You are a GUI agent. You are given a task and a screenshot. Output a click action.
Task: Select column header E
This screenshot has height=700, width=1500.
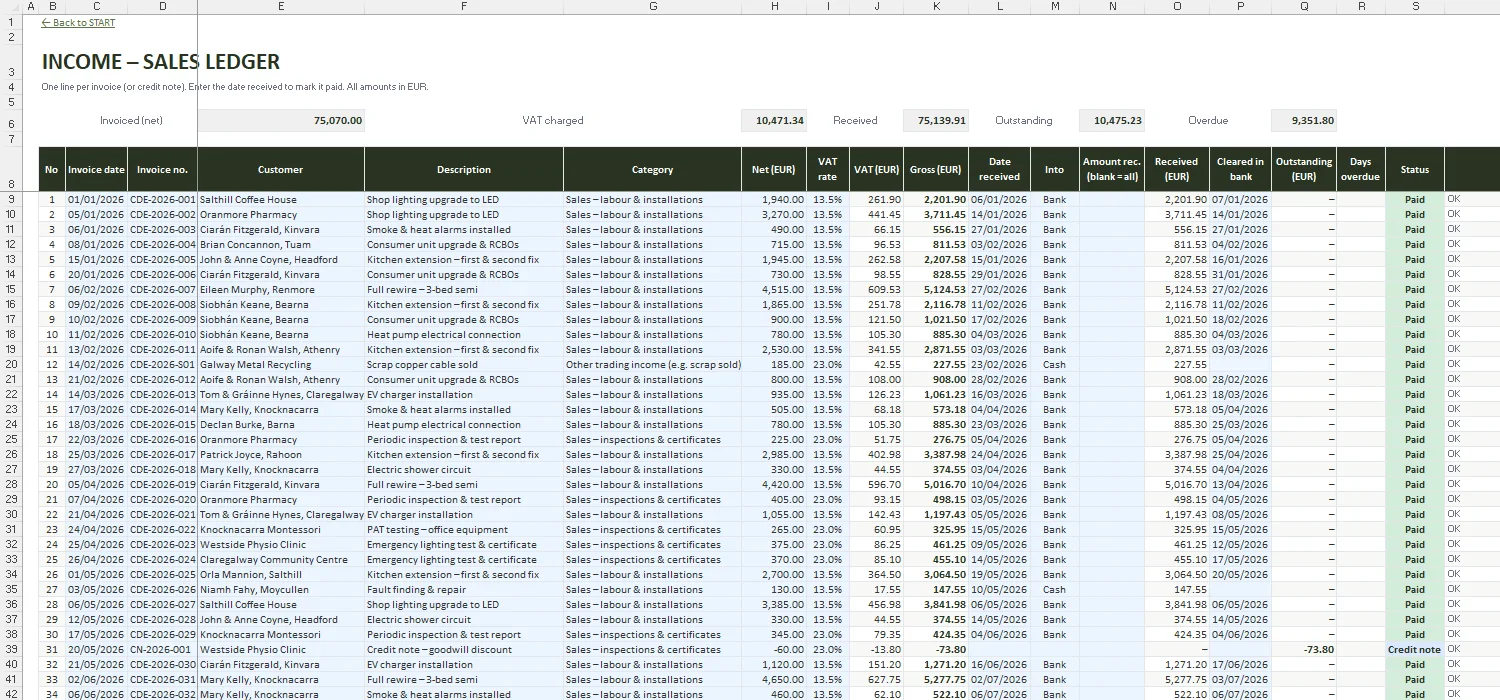[281, 7]
